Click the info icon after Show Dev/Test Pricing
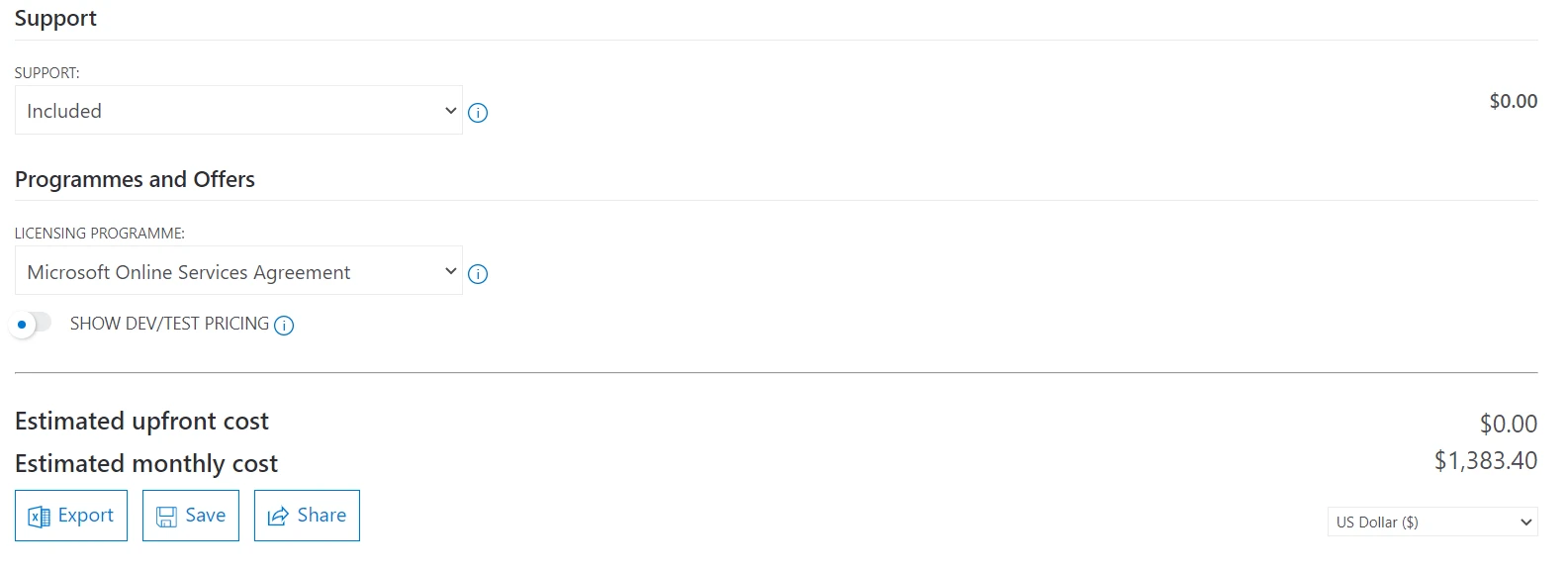The width and height of the screenshot is (1568, 571). point(284,326)
